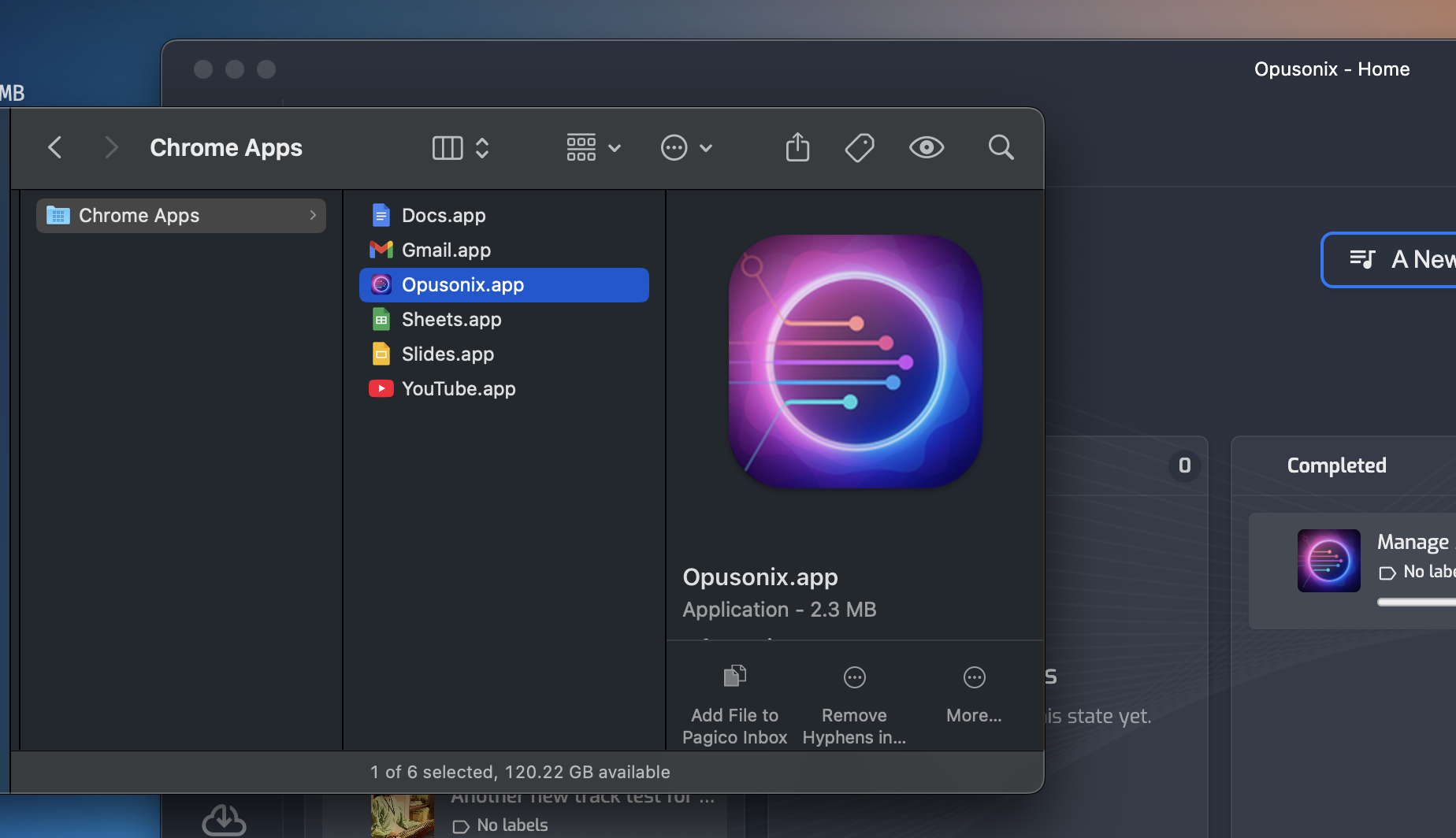Click the track thumbnail above No labels
This screenshot has width=1456, height=838.
coord(403,816)
